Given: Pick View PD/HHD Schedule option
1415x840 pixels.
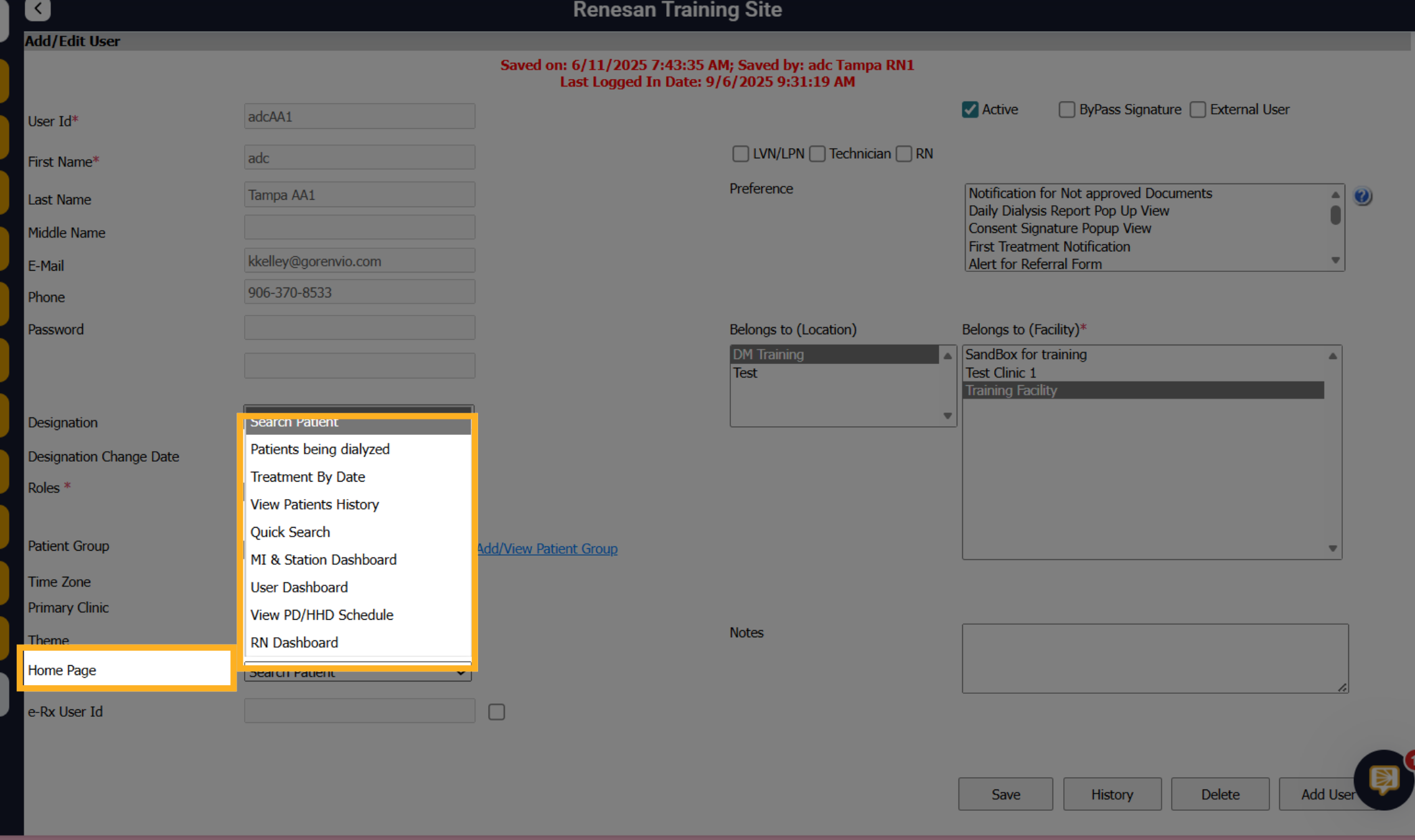Looking at the screenshot, I should click(x=358, y=615).
